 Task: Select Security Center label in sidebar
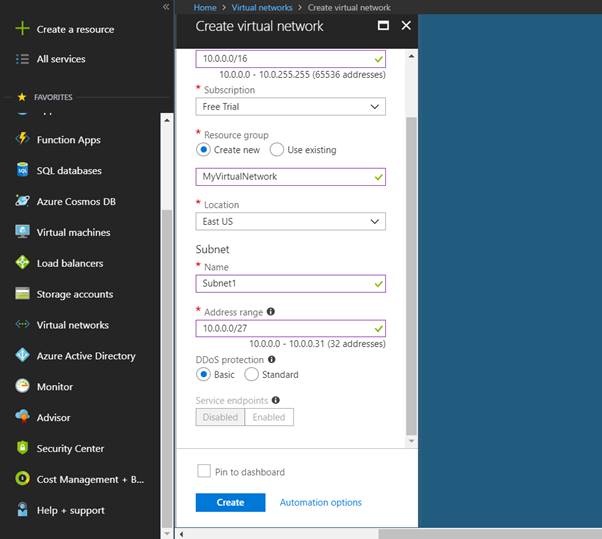(x=70, y=448)
